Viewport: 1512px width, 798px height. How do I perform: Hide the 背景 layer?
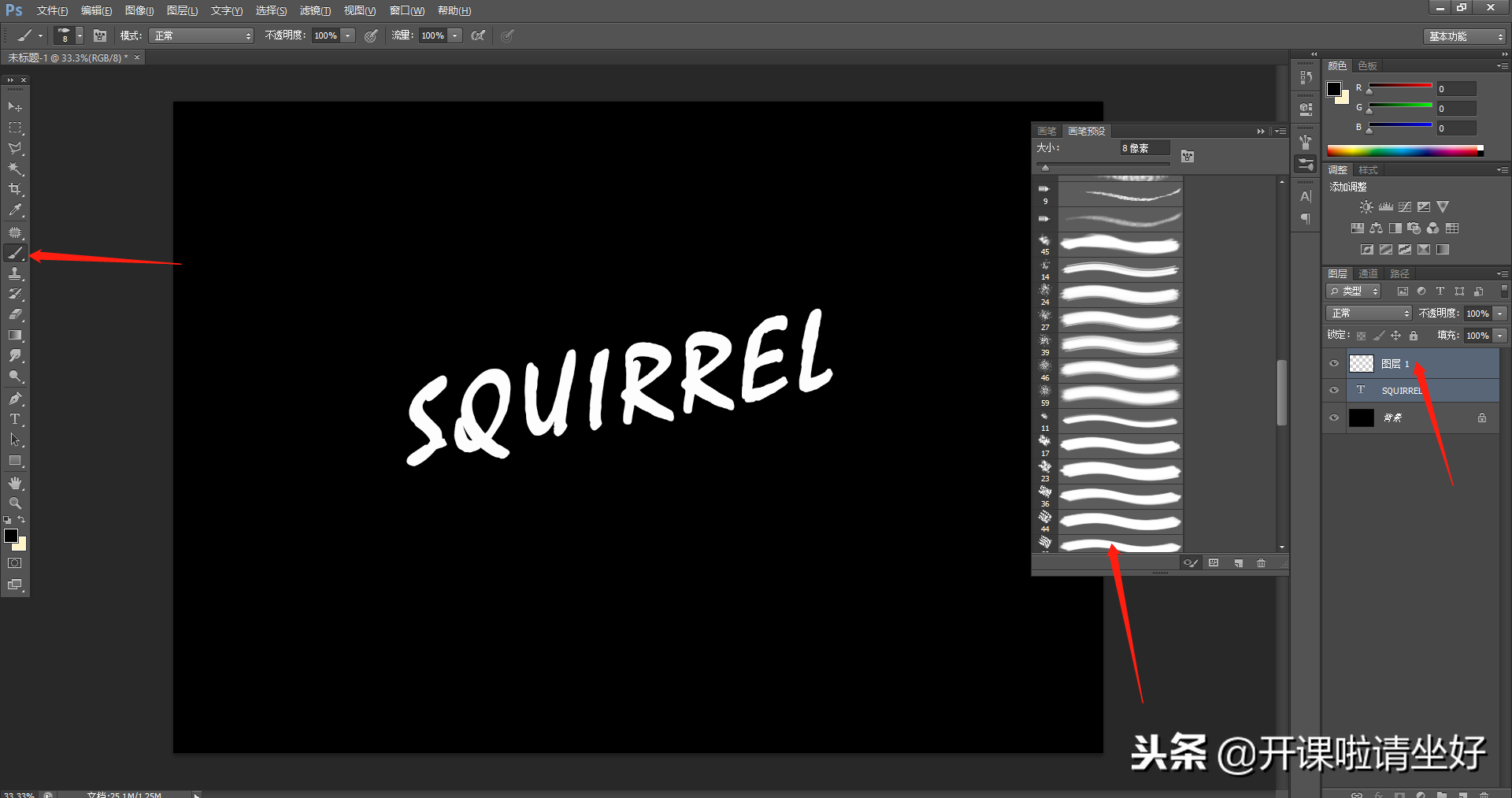pos(1334,418)
